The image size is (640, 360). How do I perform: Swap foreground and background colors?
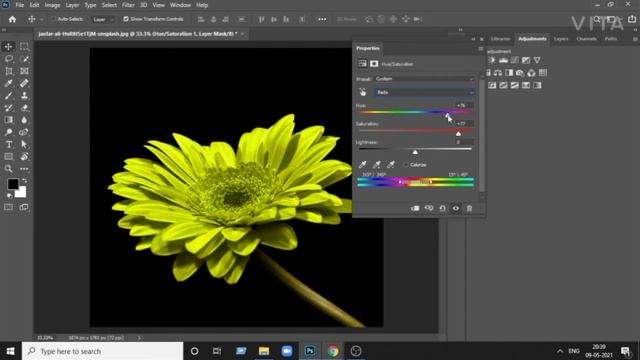pos(24,180)
